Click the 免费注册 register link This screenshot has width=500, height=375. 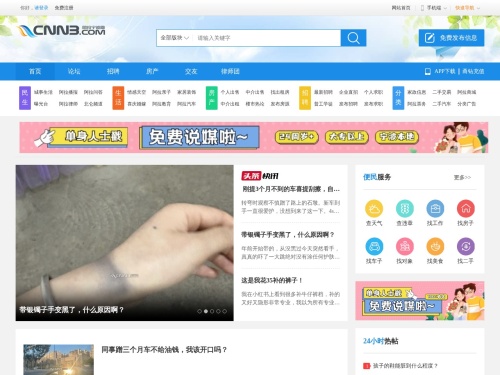(x=64, y=8)
